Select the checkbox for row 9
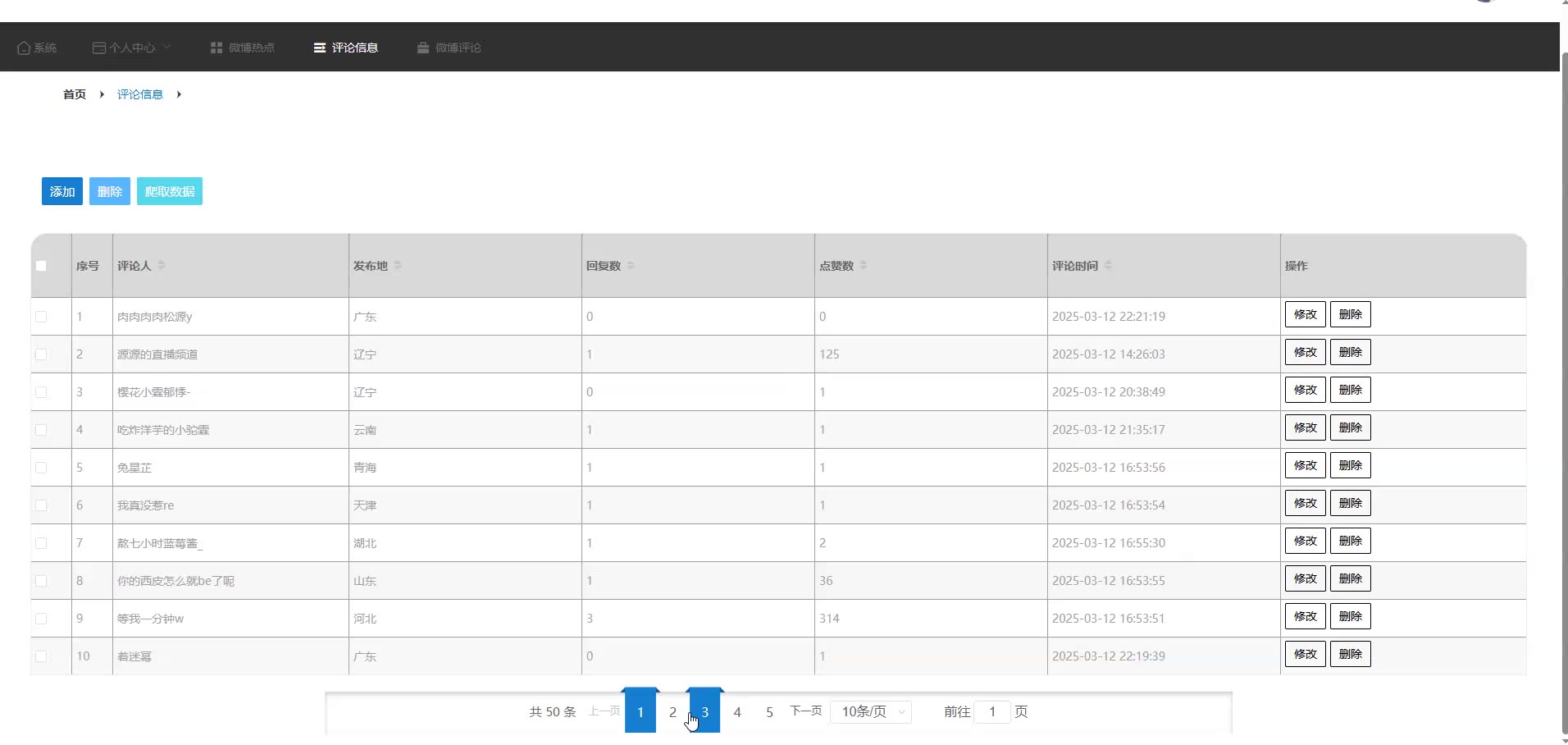Image resolution: width=1568 pixels, height=745 pixels. (41, 619)
